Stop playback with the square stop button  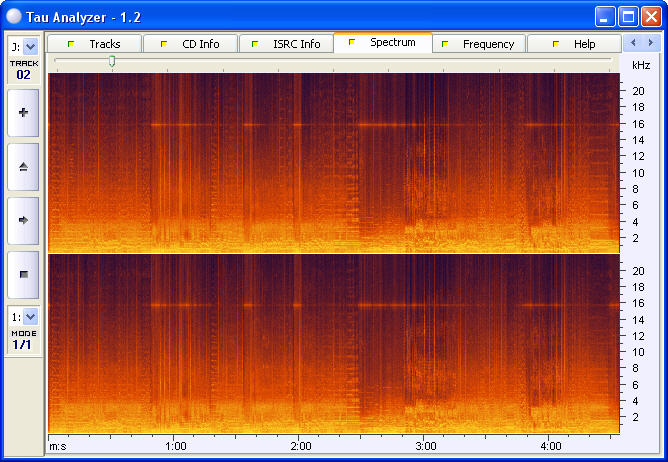[23, 274]
